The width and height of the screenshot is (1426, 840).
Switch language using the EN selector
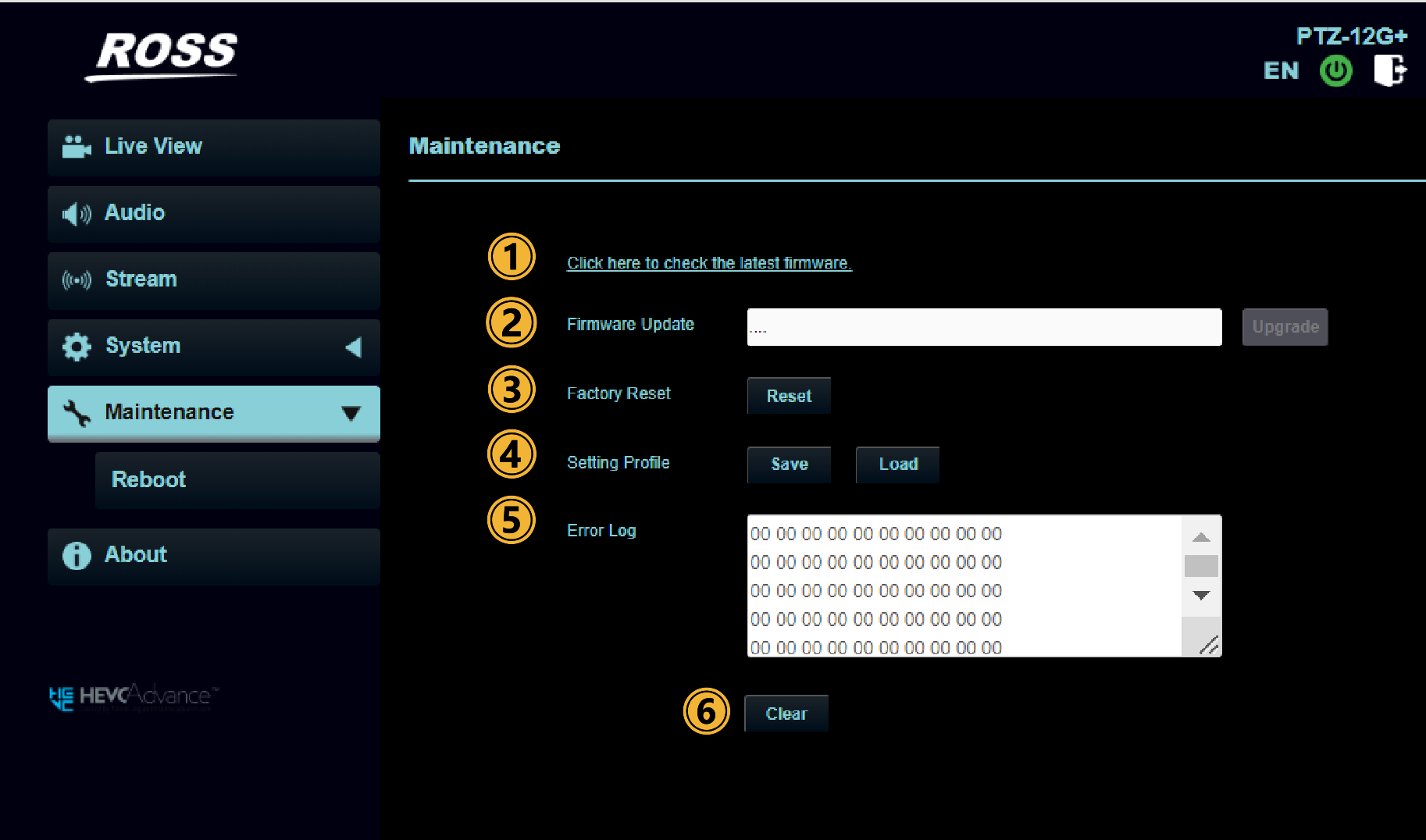pos(1281,71)
